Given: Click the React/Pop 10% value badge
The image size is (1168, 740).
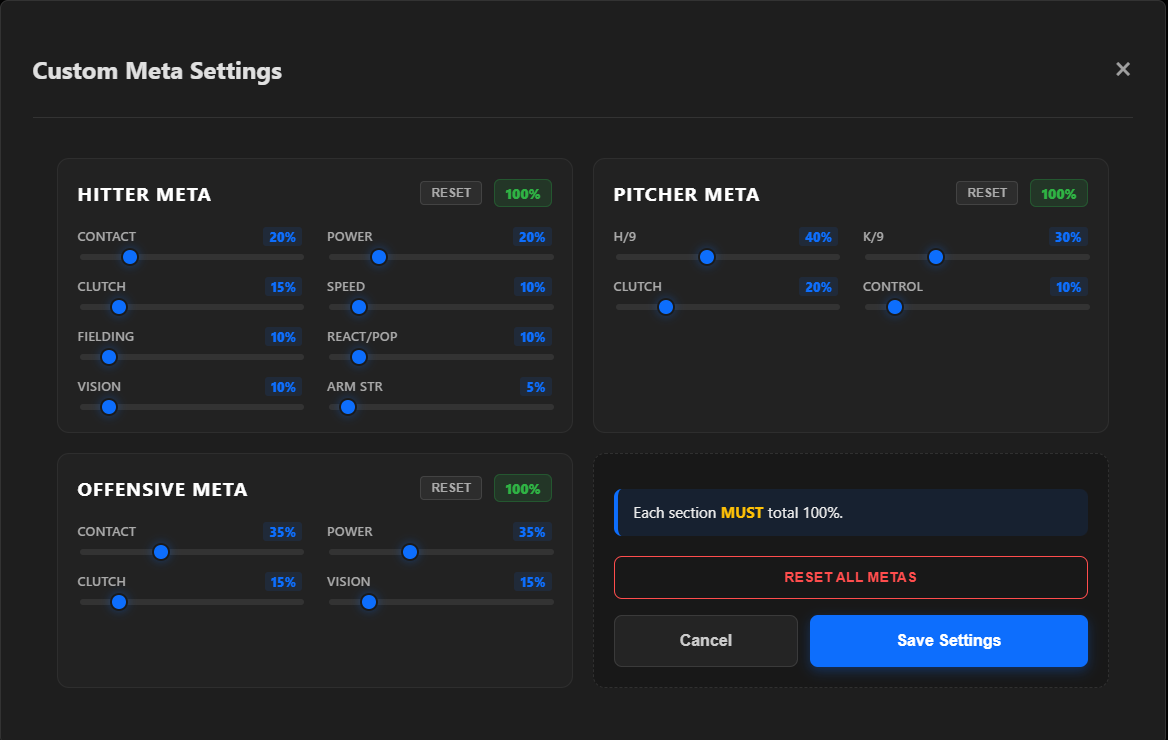Looking at the screenshot, I should 533,337.
